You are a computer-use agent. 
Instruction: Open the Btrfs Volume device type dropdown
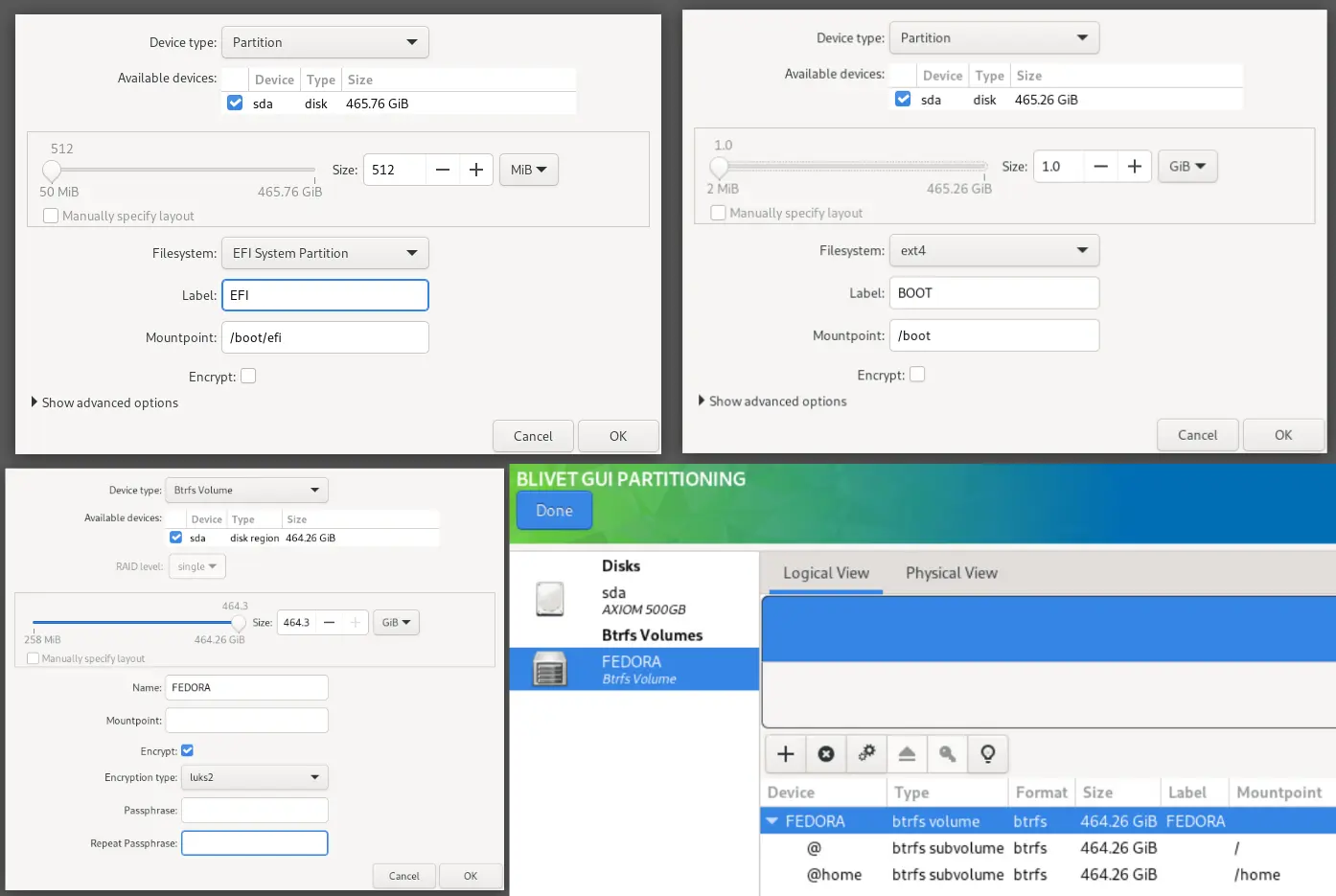247,490
